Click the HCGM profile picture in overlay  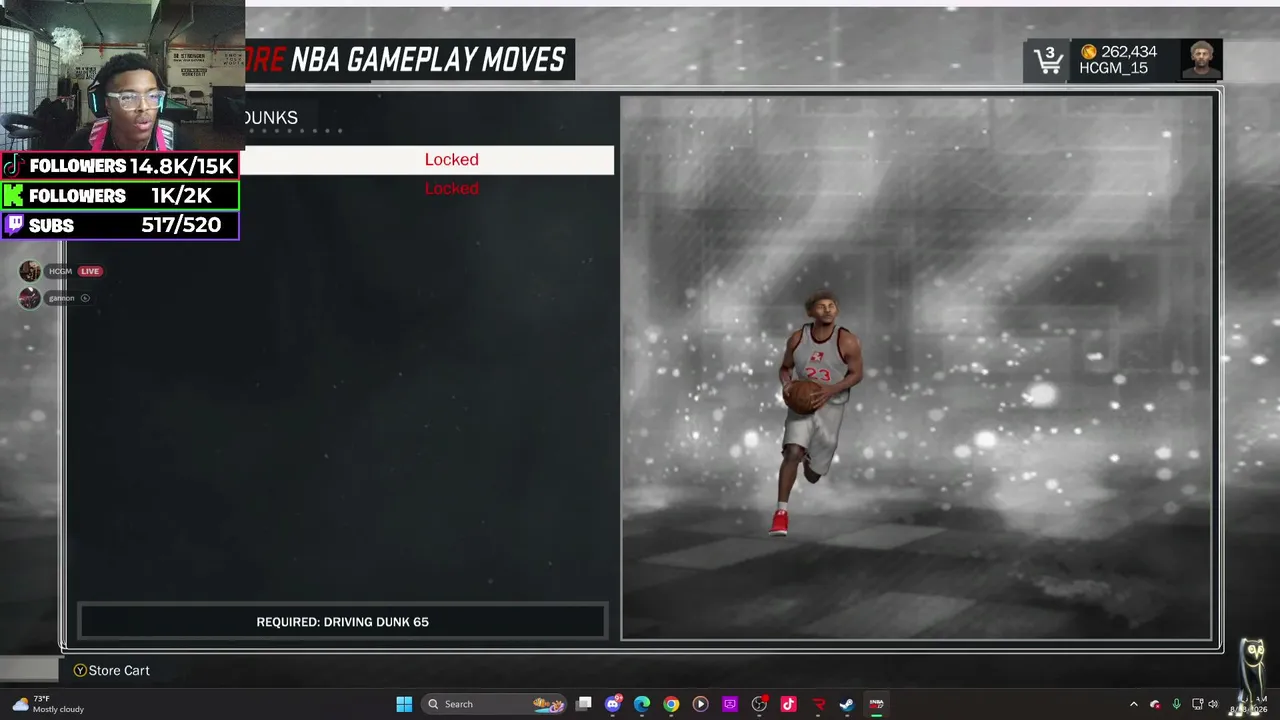30,271
